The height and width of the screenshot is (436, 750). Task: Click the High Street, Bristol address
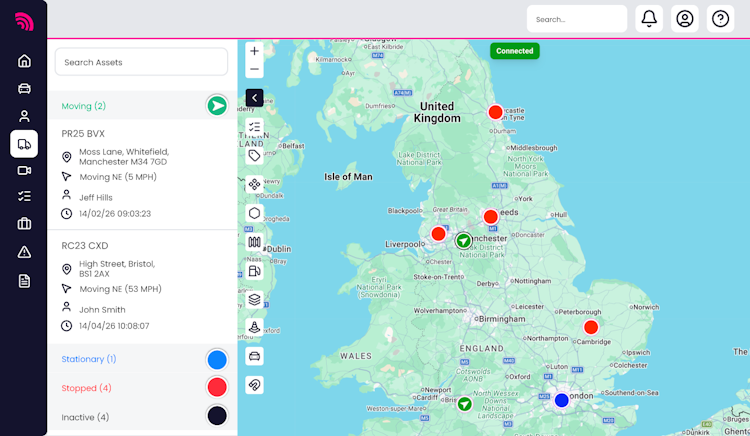tap(117, 269)
